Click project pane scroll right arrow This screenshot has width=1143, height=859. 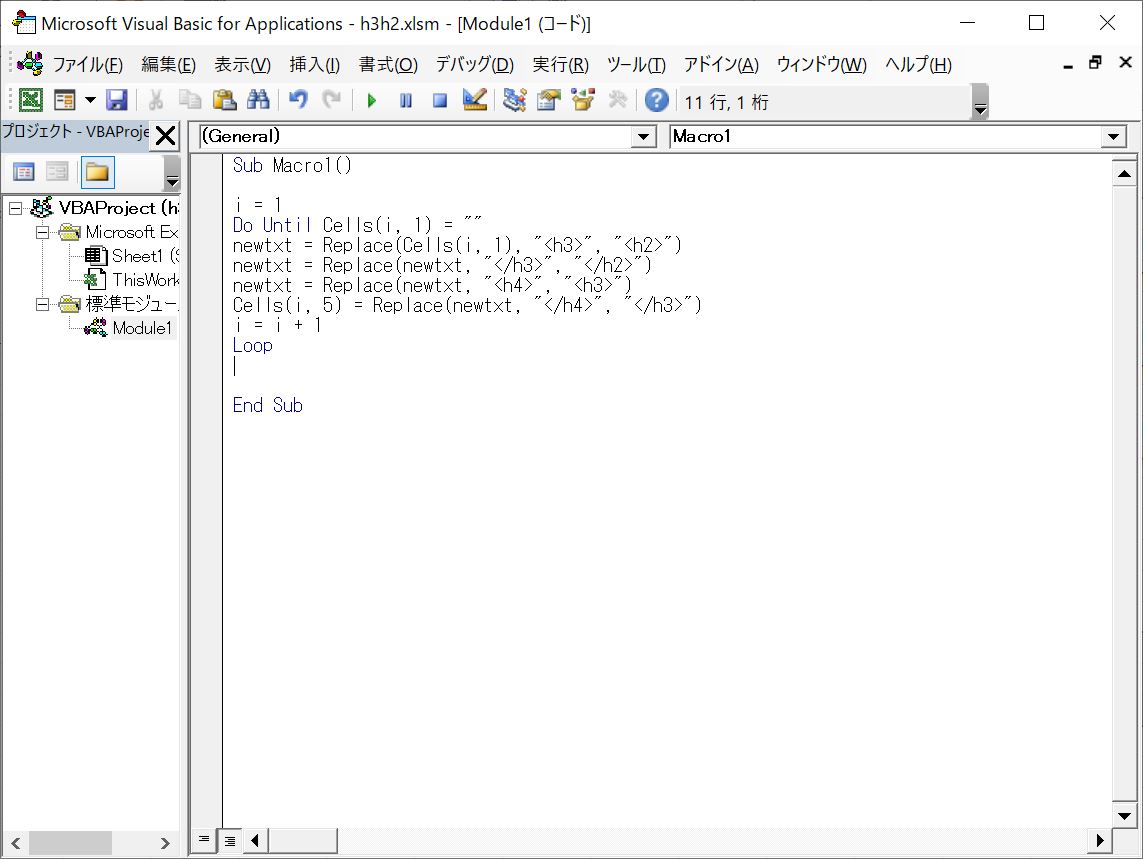(165, 844)
